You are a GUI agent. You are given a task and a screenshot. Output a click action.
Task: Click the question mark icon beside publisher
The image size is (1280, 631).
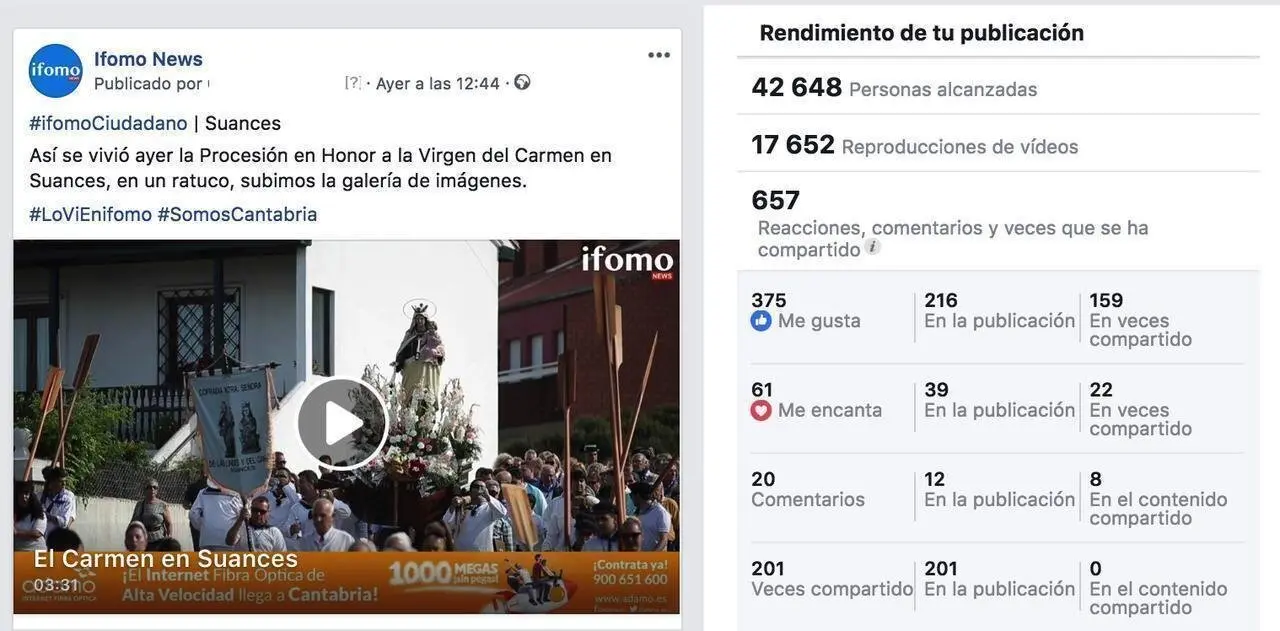(352, 83)
